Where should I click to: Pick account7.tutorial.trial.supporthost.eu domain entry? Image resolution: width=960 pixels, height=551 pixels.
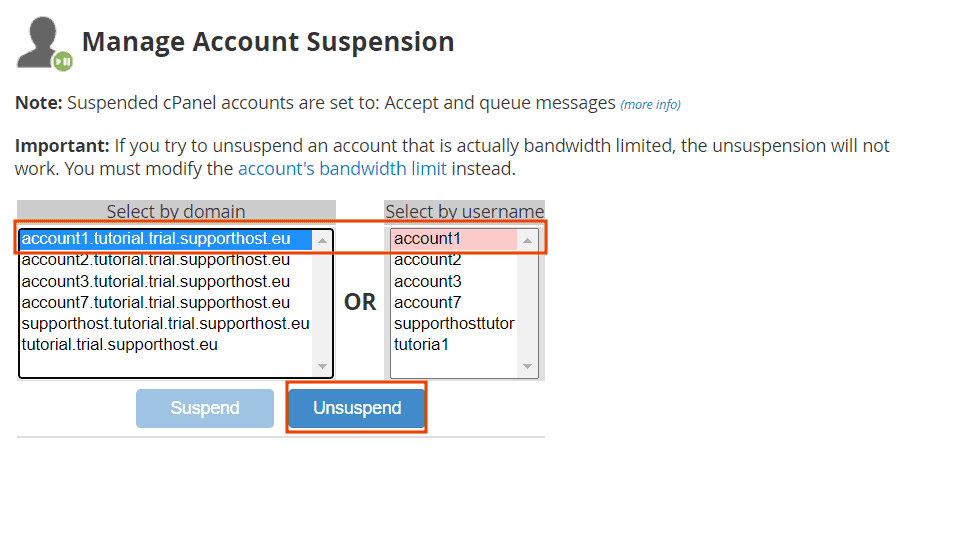point(156,302)
